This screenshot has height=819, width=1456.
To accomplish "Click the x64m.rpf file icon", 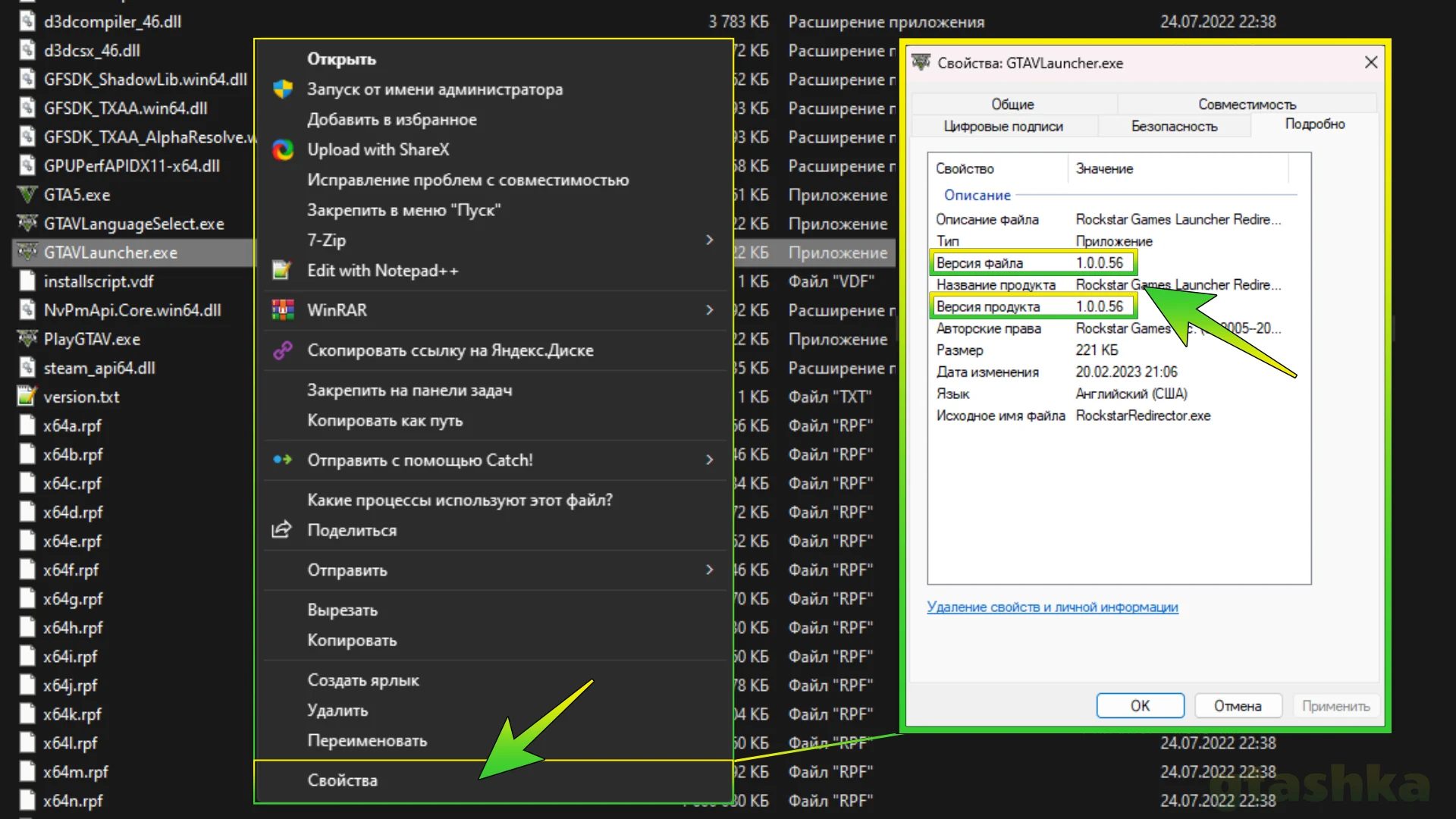I will [x=27, y=772].
